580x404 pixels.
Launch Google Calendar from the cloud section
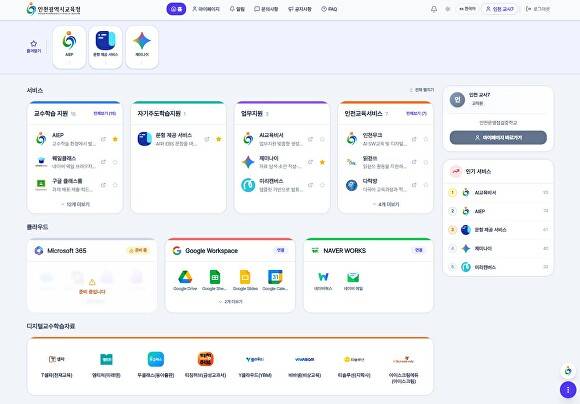click(275, 280)
